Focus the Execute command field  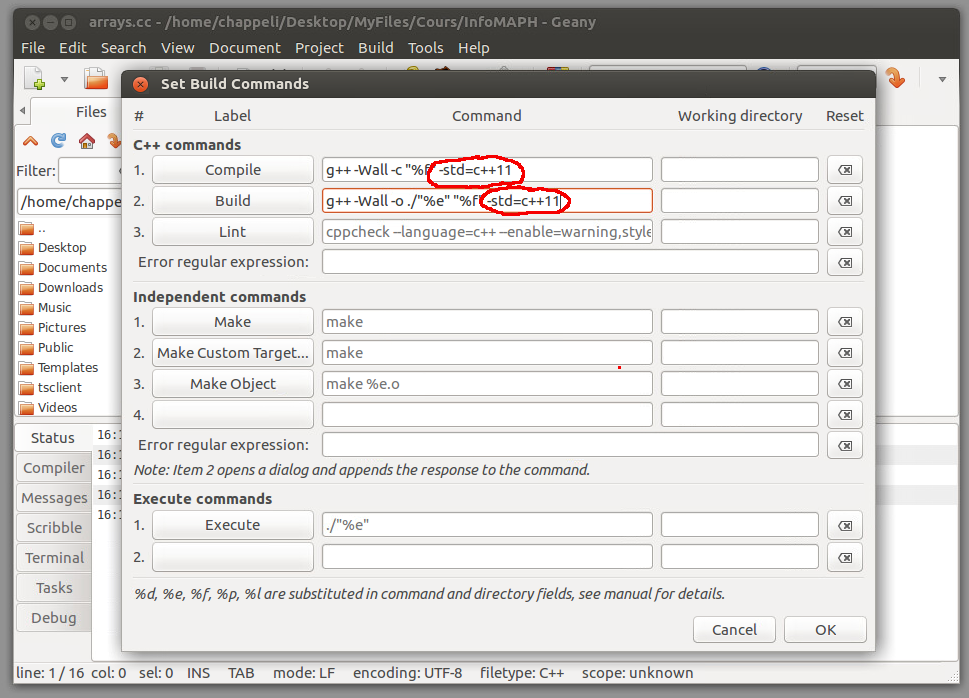click(x=487, y=525)
